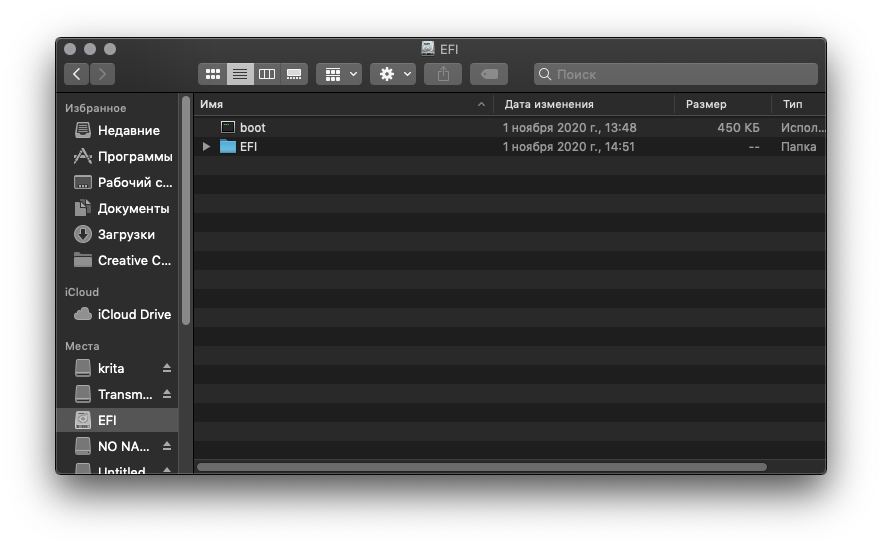Open Документы in the sidebar

click(118, 209)
